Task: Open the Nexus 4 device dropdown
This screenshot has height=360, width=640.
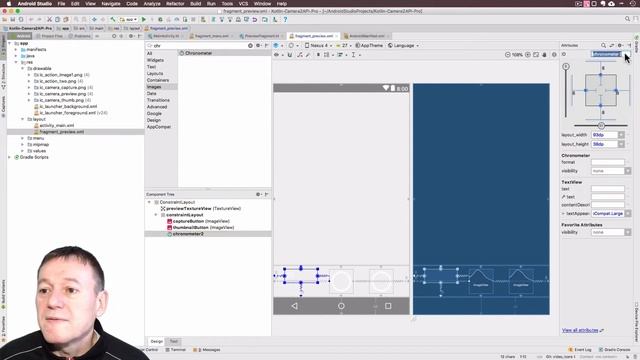Action: tap(318, 45)
